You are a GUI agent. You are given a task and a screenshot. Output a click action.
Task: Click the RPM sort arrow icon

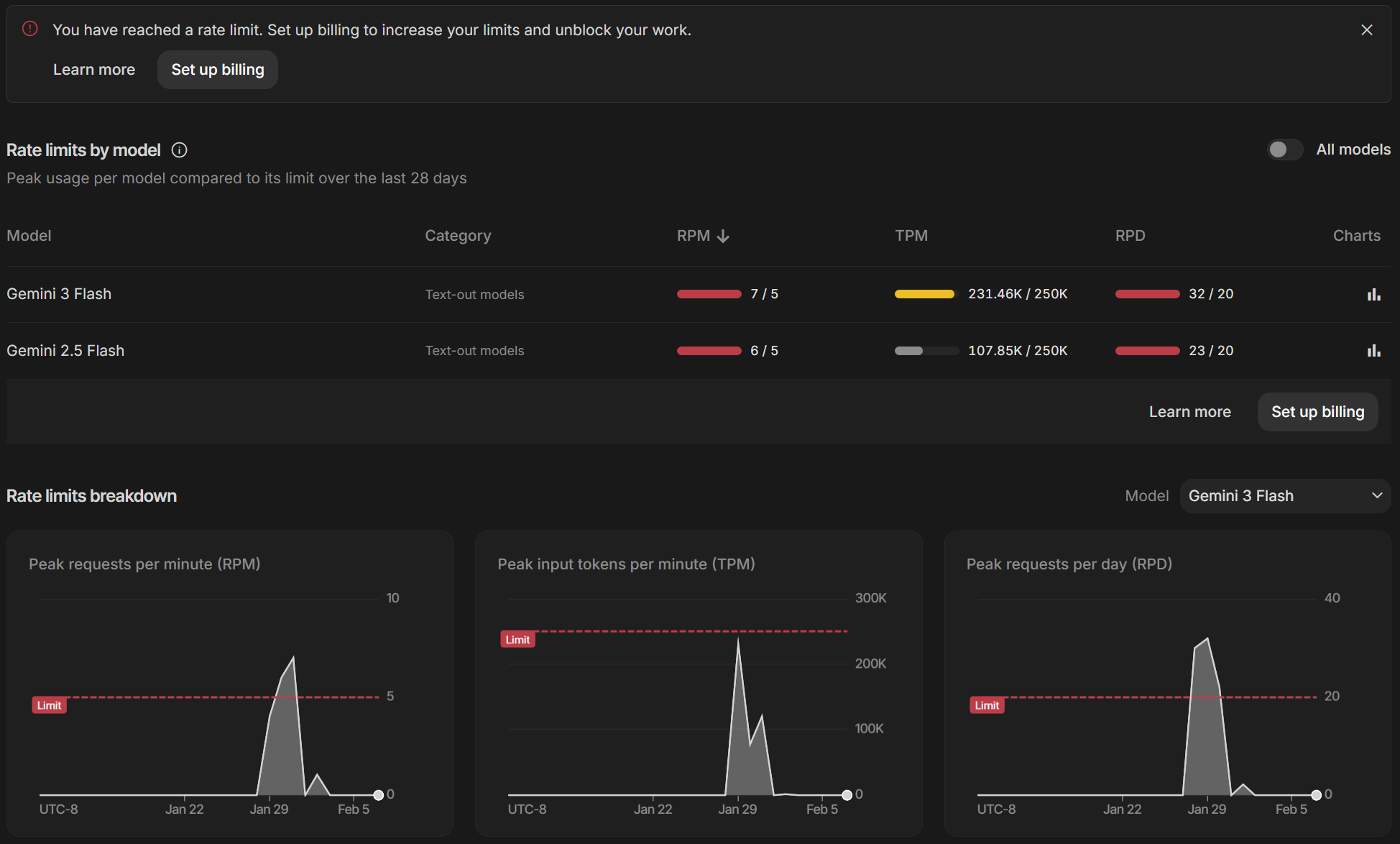tap(723, 237)
